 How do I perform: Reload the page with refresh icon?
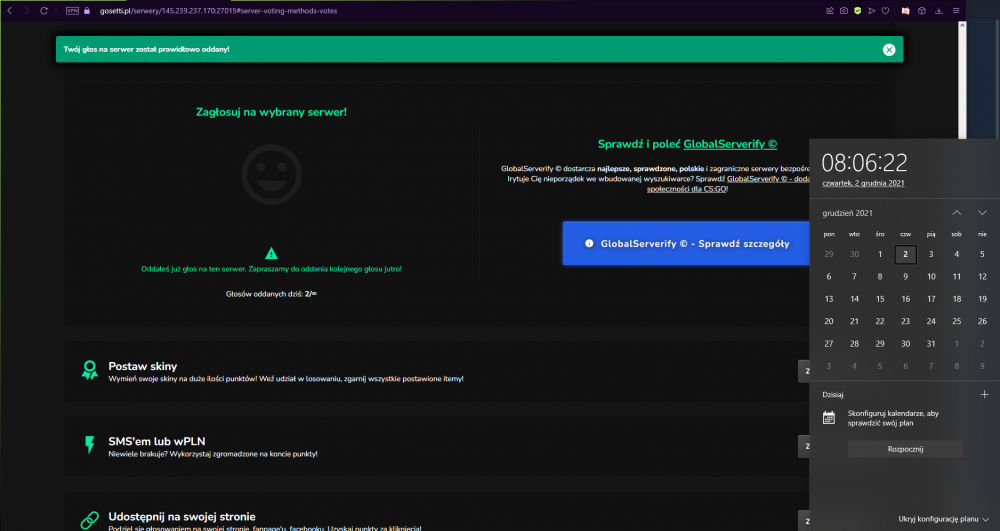coord(44,11)
